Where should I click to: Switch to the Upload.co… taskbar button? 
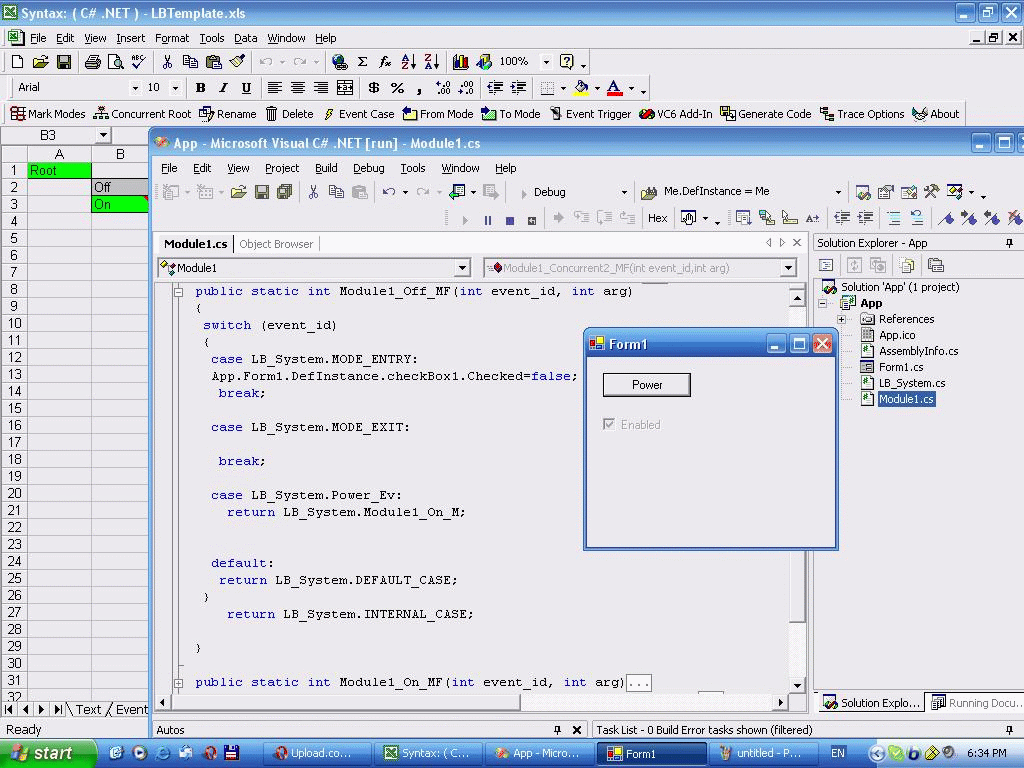click(x=317, y=753)
